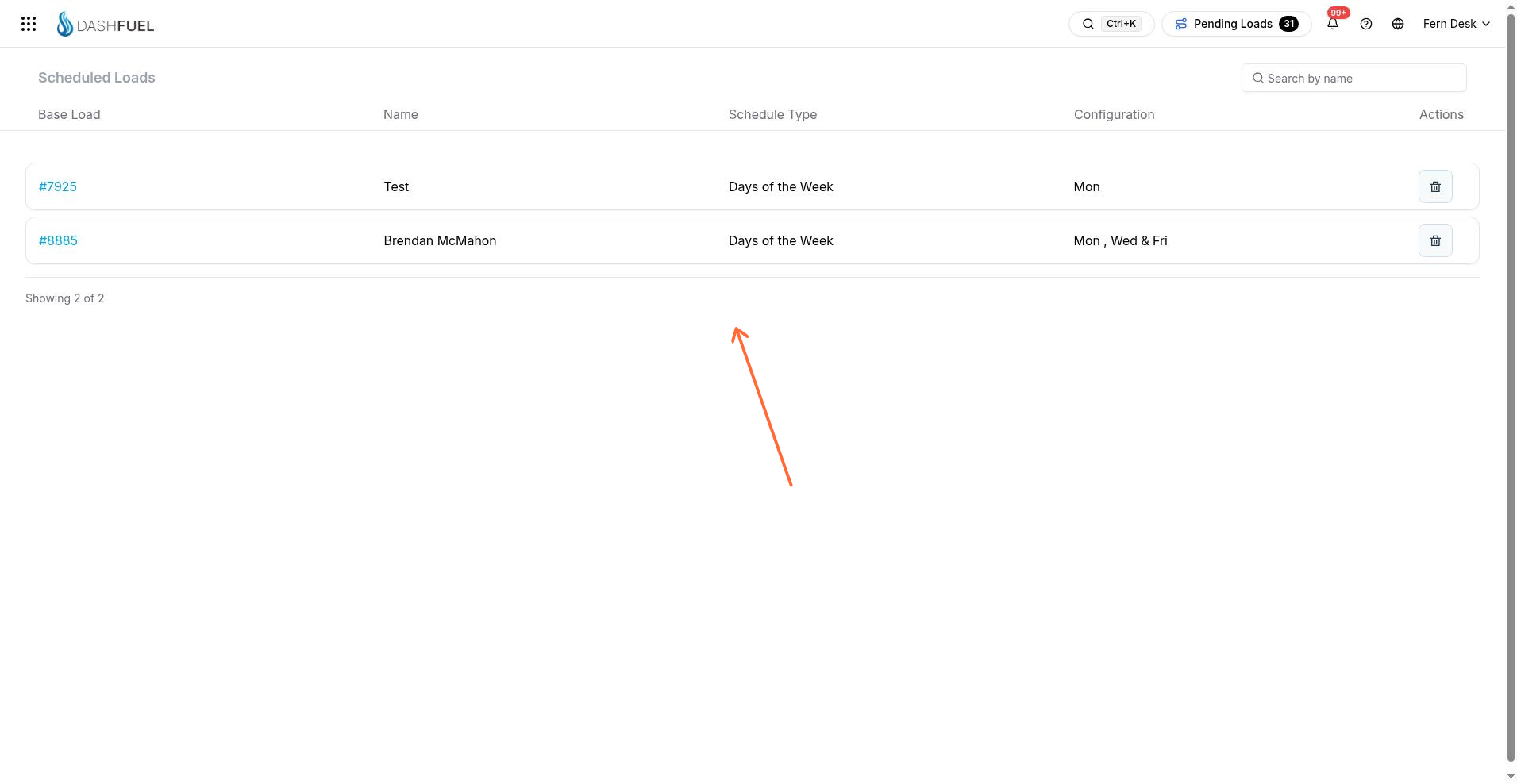1517x784 pixels.
Task: Click the 'Mon' configuration in Test row
Action: tap(1086, 186)
